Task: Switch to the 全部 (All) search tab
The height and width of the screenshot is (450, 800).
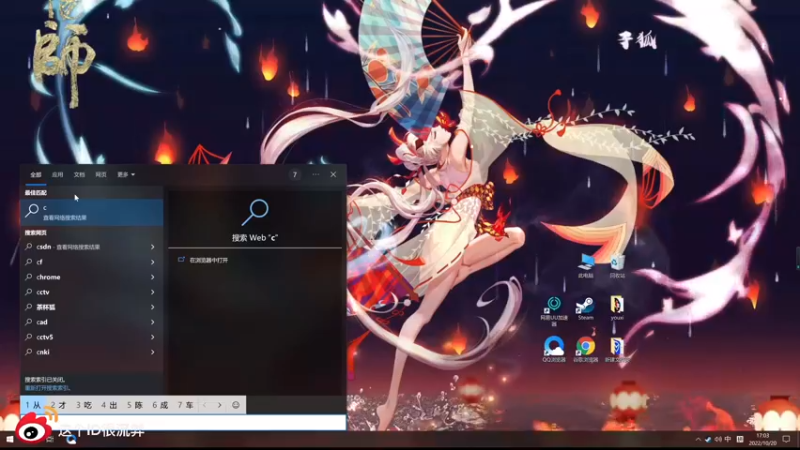Action: [x=35, y=174]
